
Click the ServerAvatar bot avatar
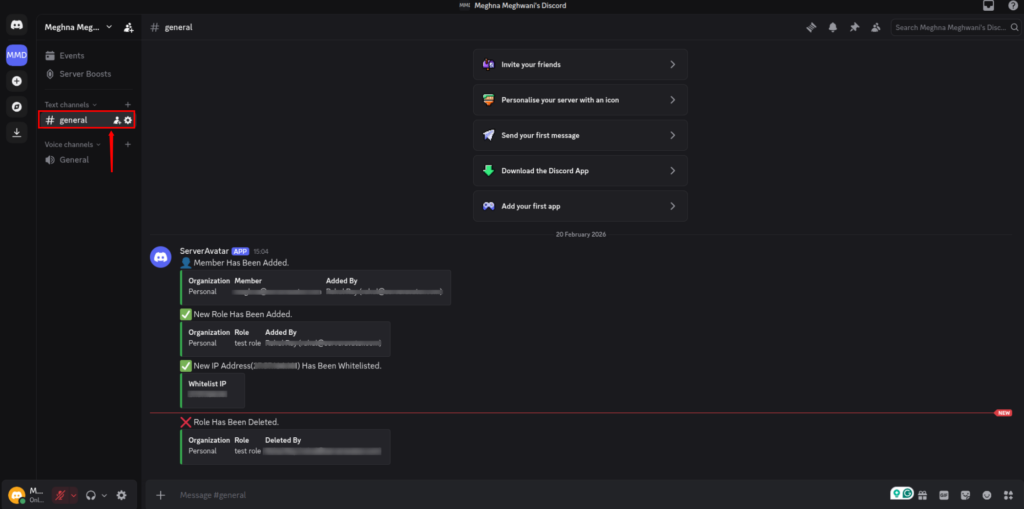pos(161,257)
